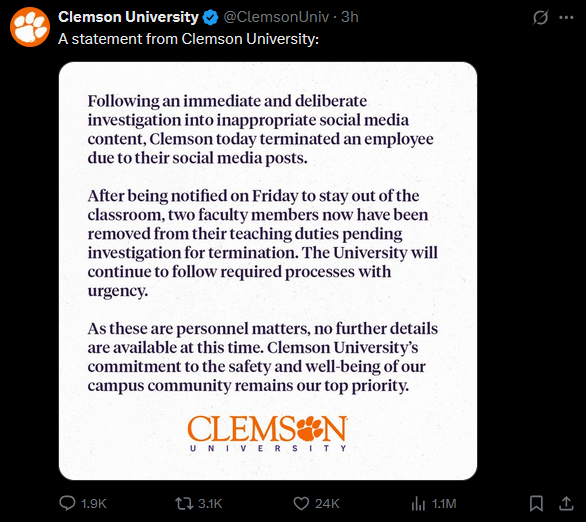Click the 1.1M views count

click(x=444, y=504)
